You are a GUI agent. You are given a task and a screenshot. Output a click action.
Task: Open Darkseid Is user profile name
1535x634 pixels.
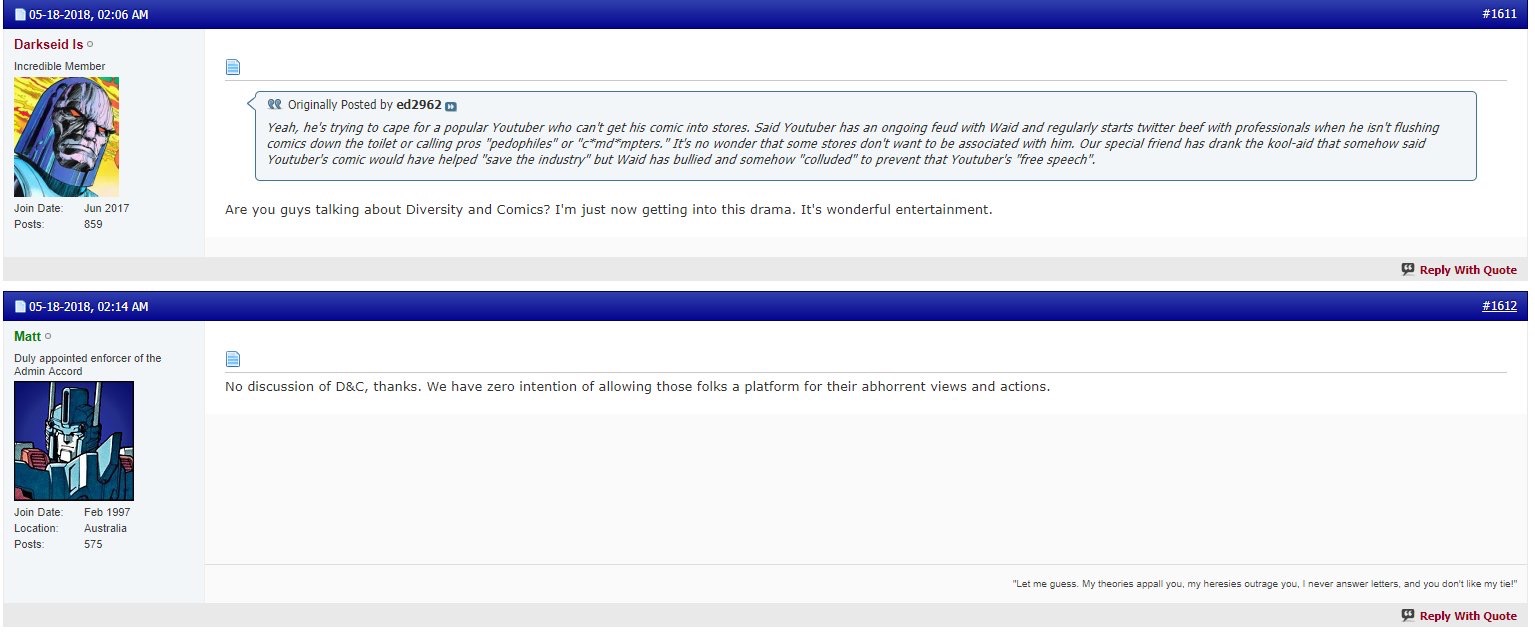coord(48,45)
